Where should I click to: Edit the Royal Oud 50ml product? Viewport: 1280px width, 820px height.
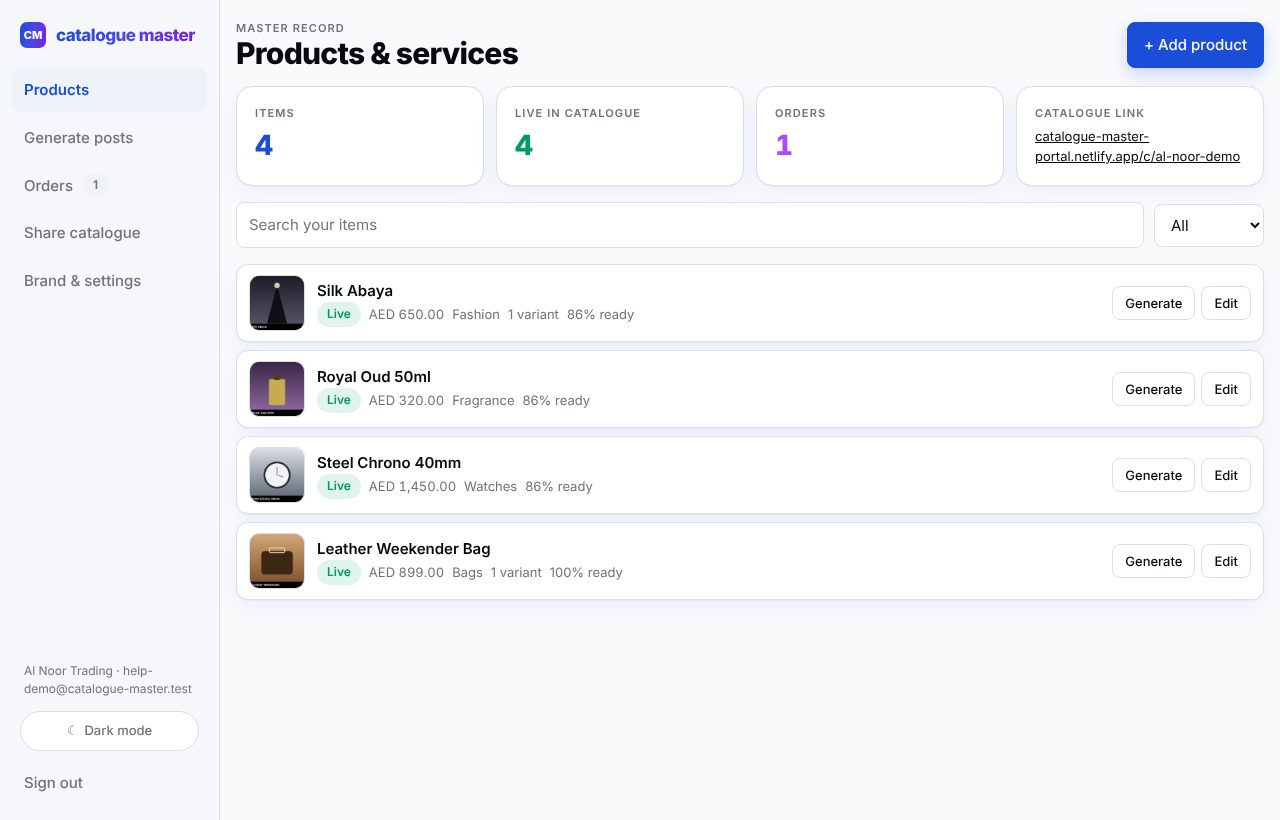pos(1226,389)
